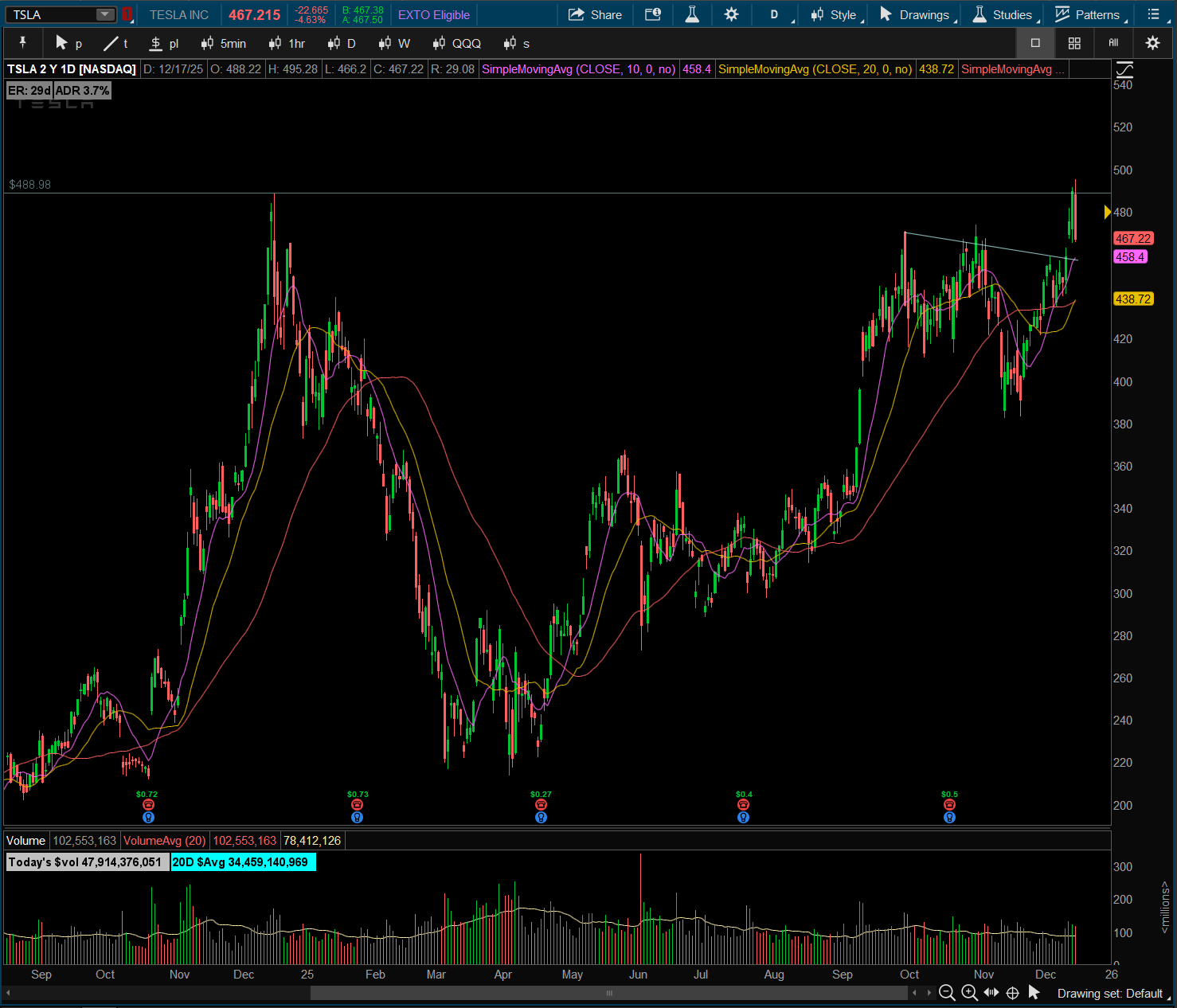Open the D timeframe dropdown in top toolbar
This screenshot has height=1008, width=1177.
pos(776,14)
